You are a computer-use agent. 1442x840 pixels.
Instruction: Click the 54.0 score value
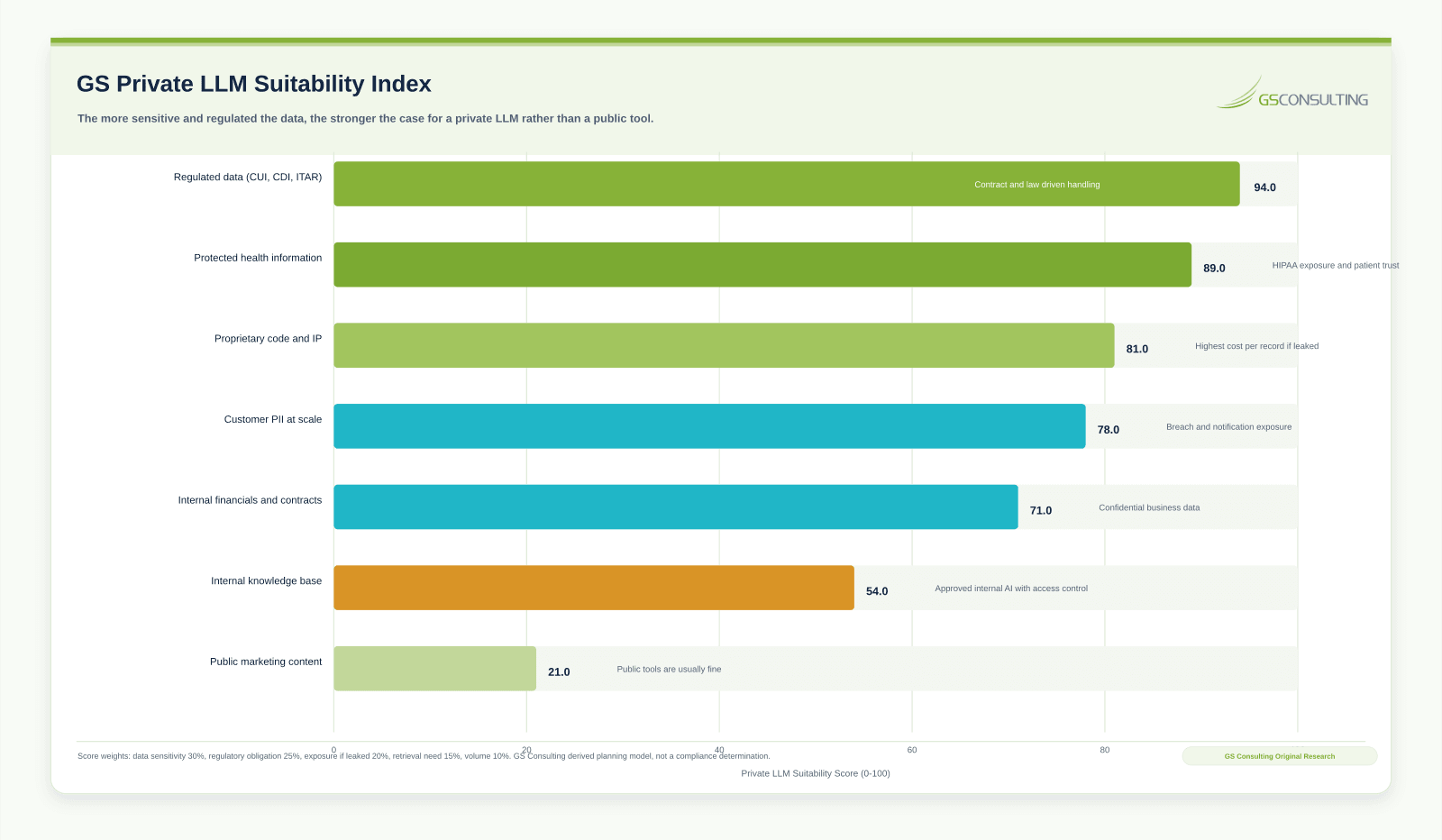877,591
